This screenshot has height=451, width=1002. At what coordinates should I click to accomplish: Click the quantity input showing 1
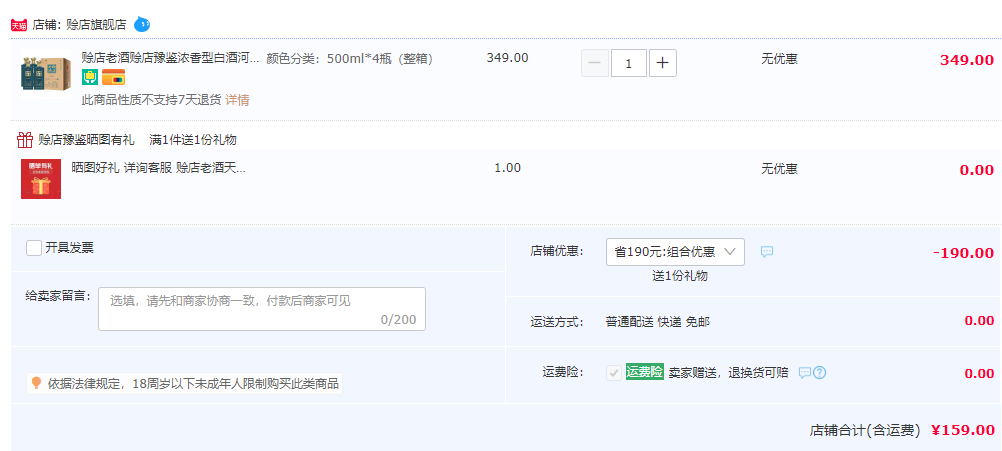click(629, 63)
